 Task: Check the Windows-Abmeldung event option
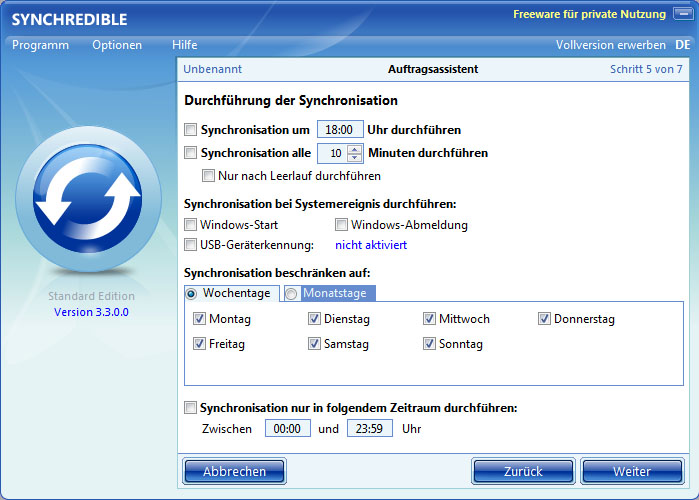(341, 225)
